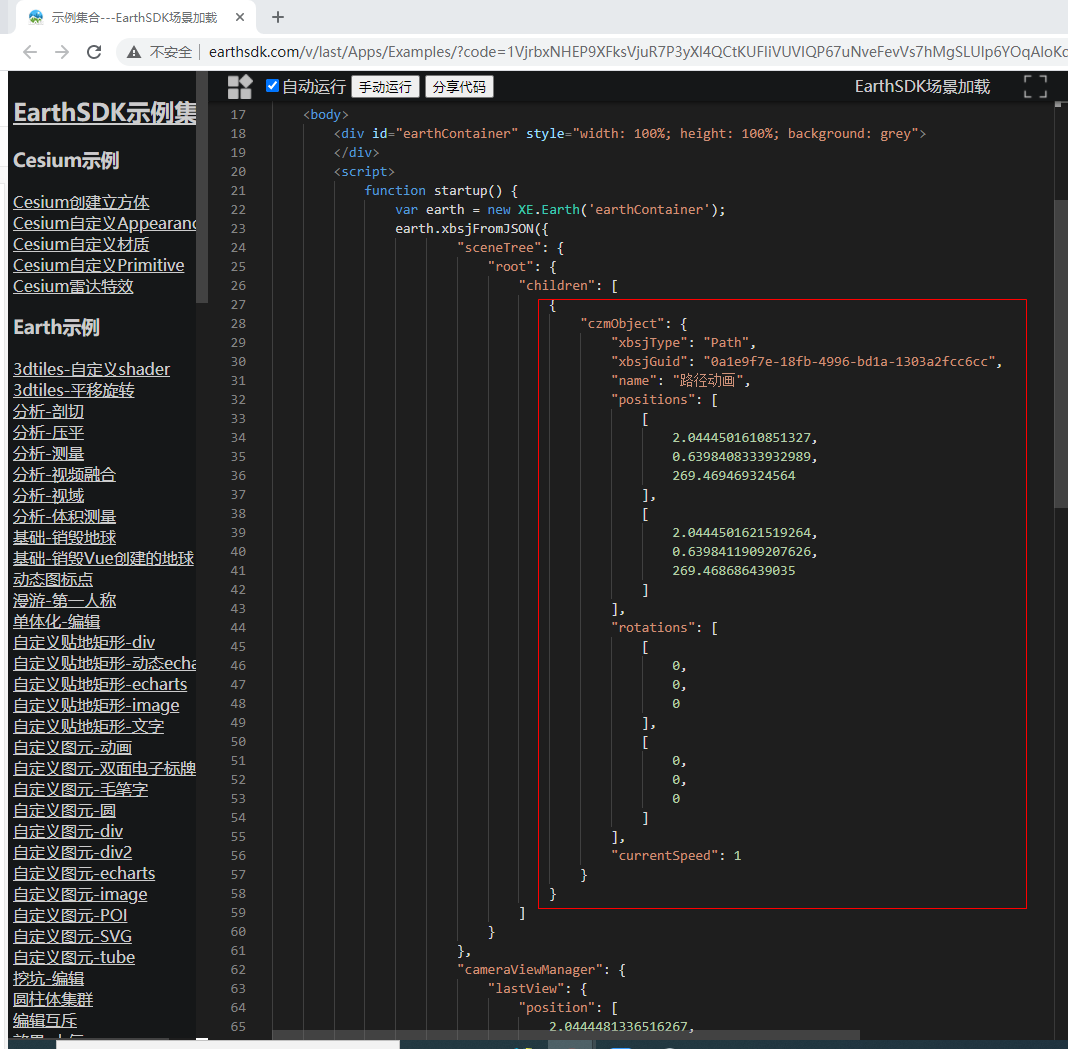Open Cesium自定义Primitive example
Screen dimensions: 1068x1049
tap(99, 266)
